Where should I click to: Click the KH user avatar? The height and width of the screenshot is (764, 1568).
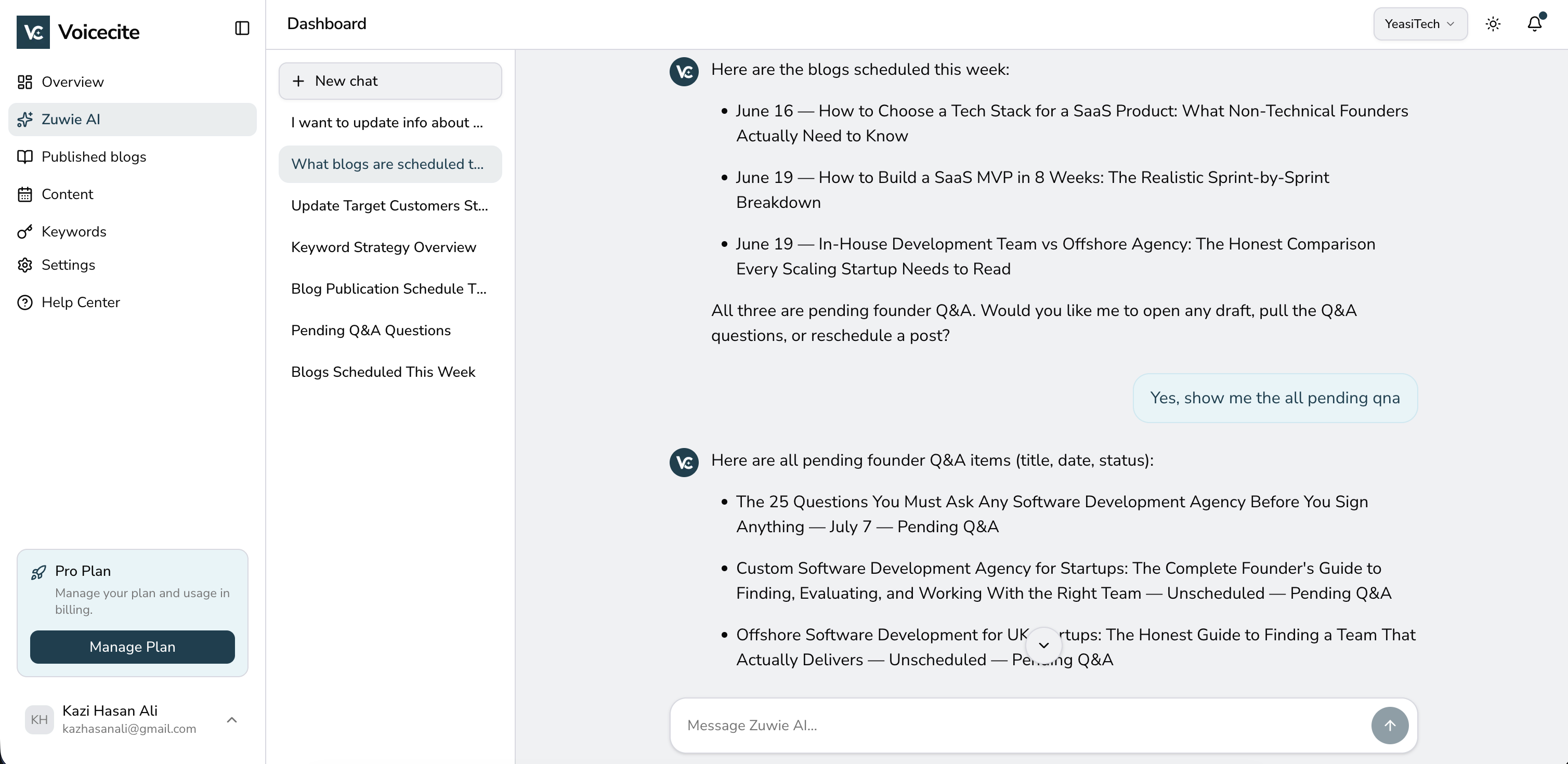coord(40,720)
